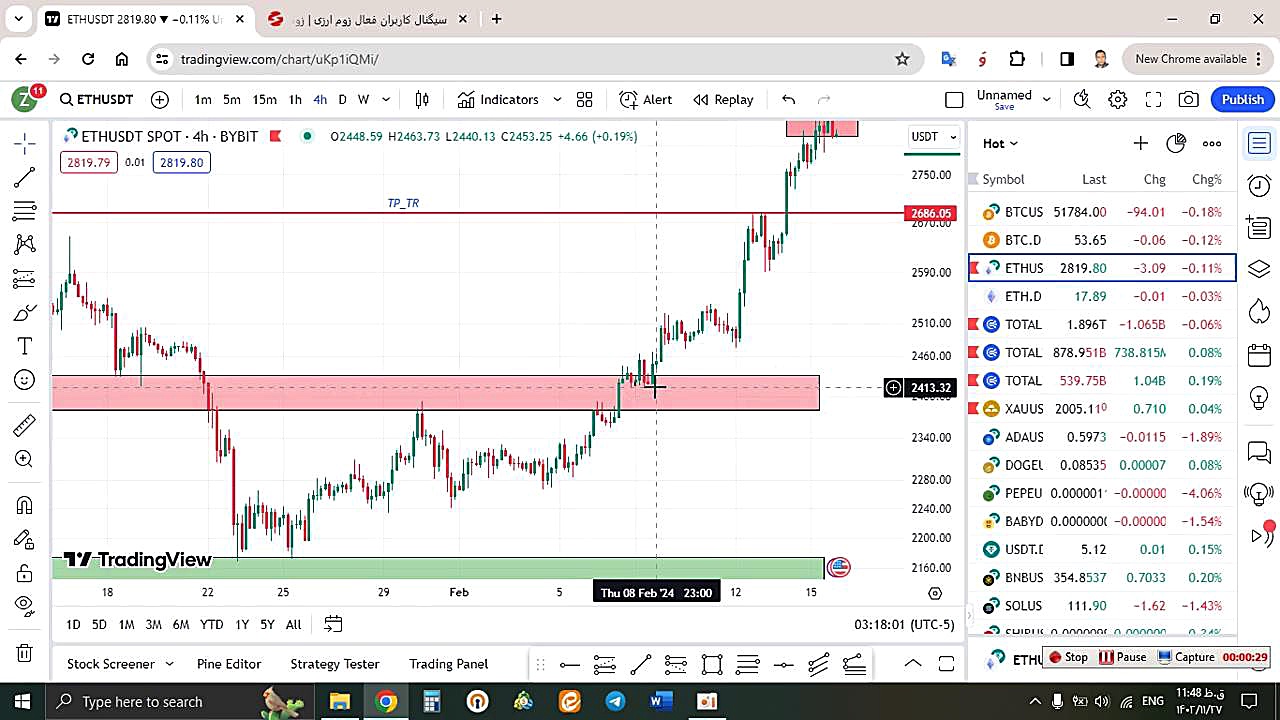Open Telegram from the taskbar
The width and height of the screenshot is (1280, 720).
615,701
